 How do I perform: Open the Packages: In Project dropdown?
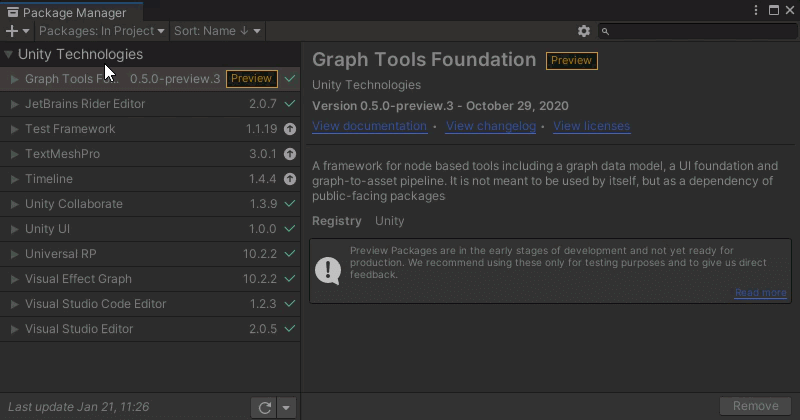click(x=101, y=31)
